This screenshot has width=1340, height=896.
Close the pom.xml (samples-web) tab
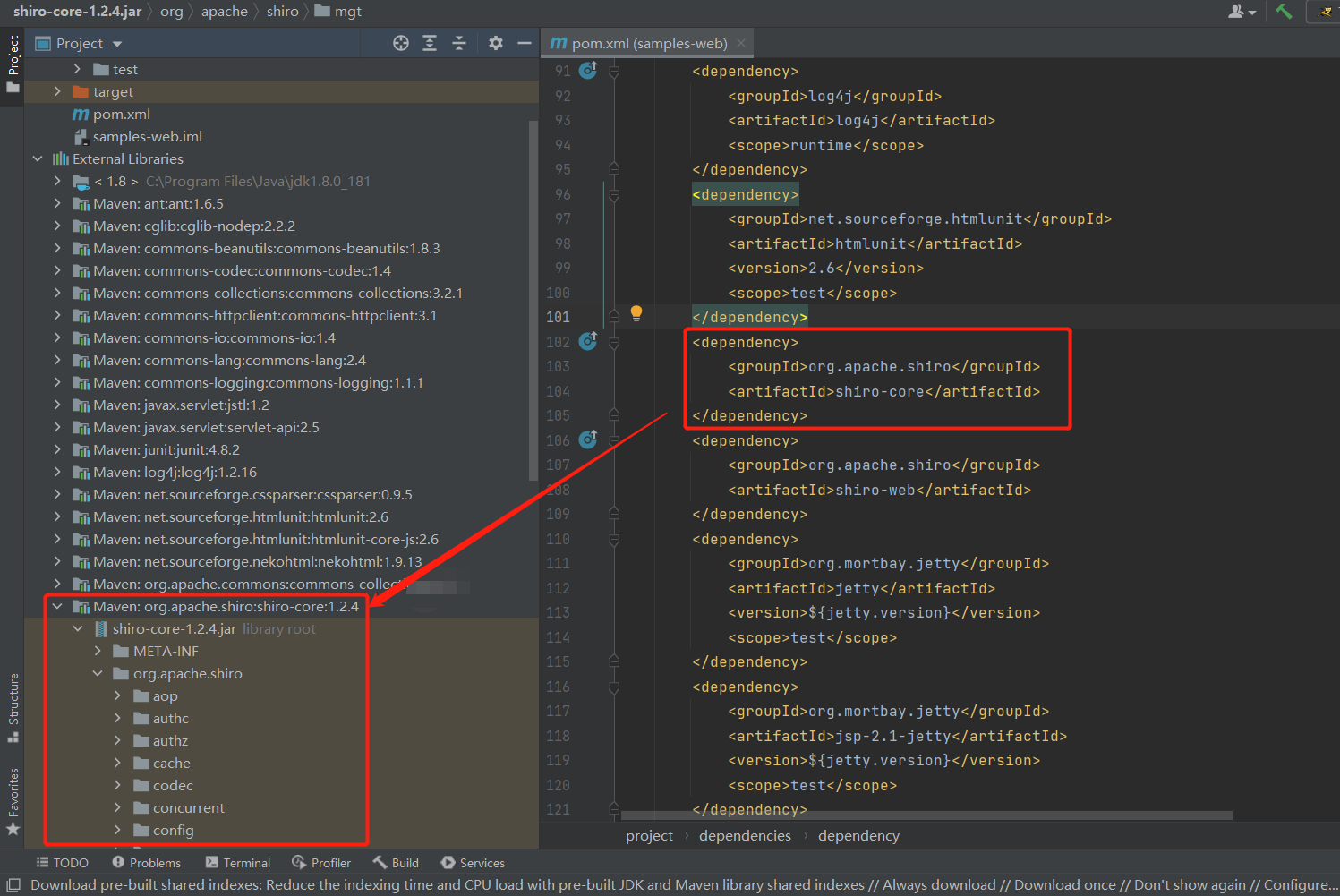click(x=741, y=43)
